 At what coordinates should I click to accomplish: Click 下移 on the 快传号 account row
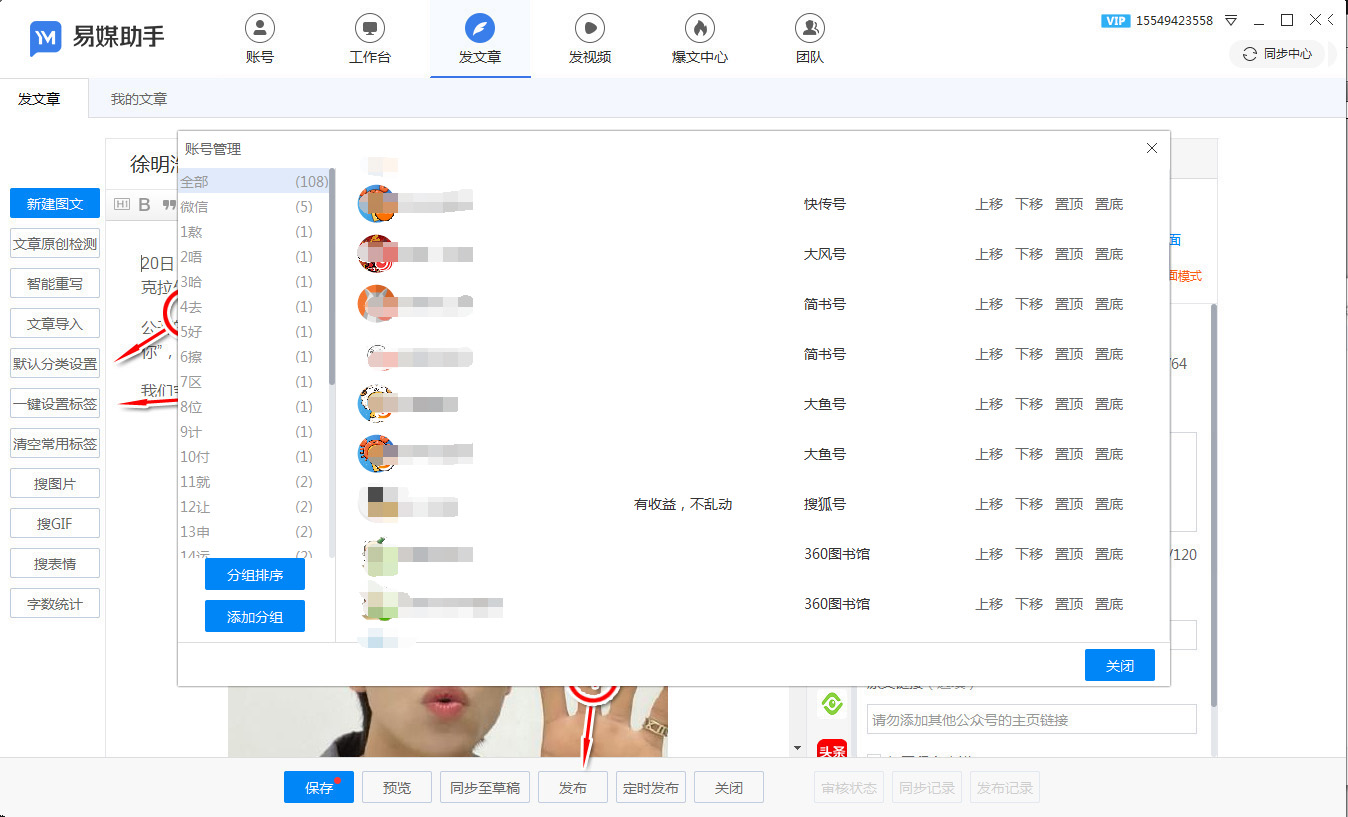[x=1029, y=204]
